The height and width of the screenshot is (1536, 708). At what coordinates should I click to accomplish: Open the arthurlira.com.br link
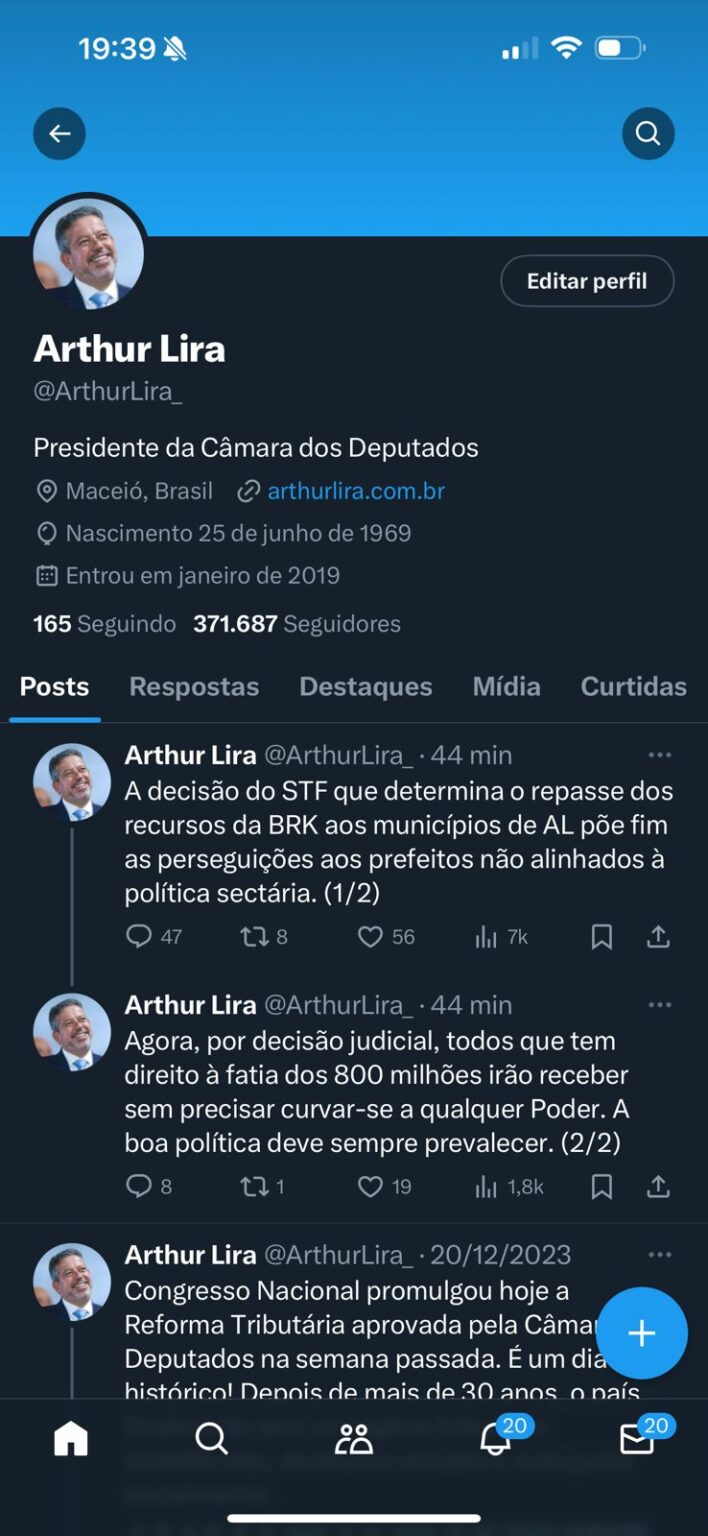coord(356,491)
